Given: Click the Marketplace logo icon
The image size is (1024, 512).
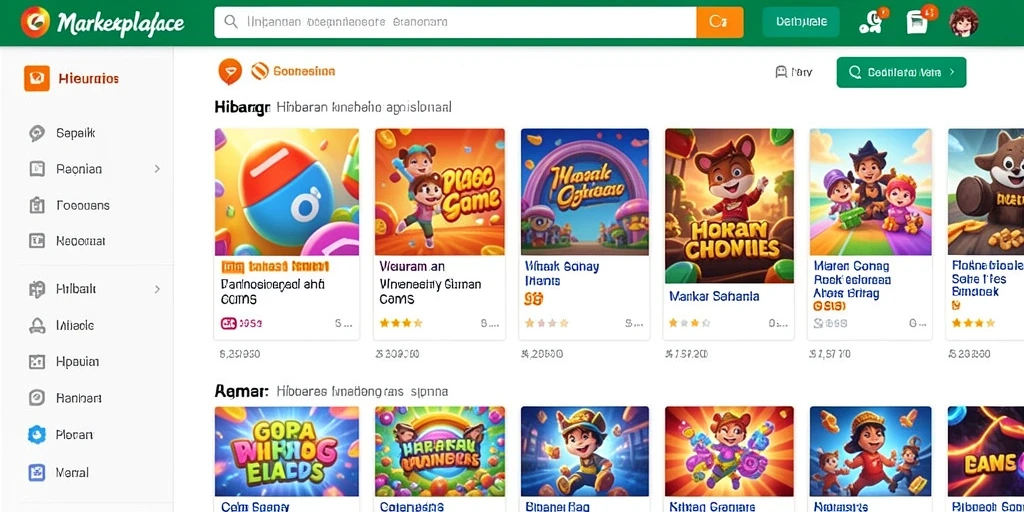Looking at the screenshot, I should [35, 22].
